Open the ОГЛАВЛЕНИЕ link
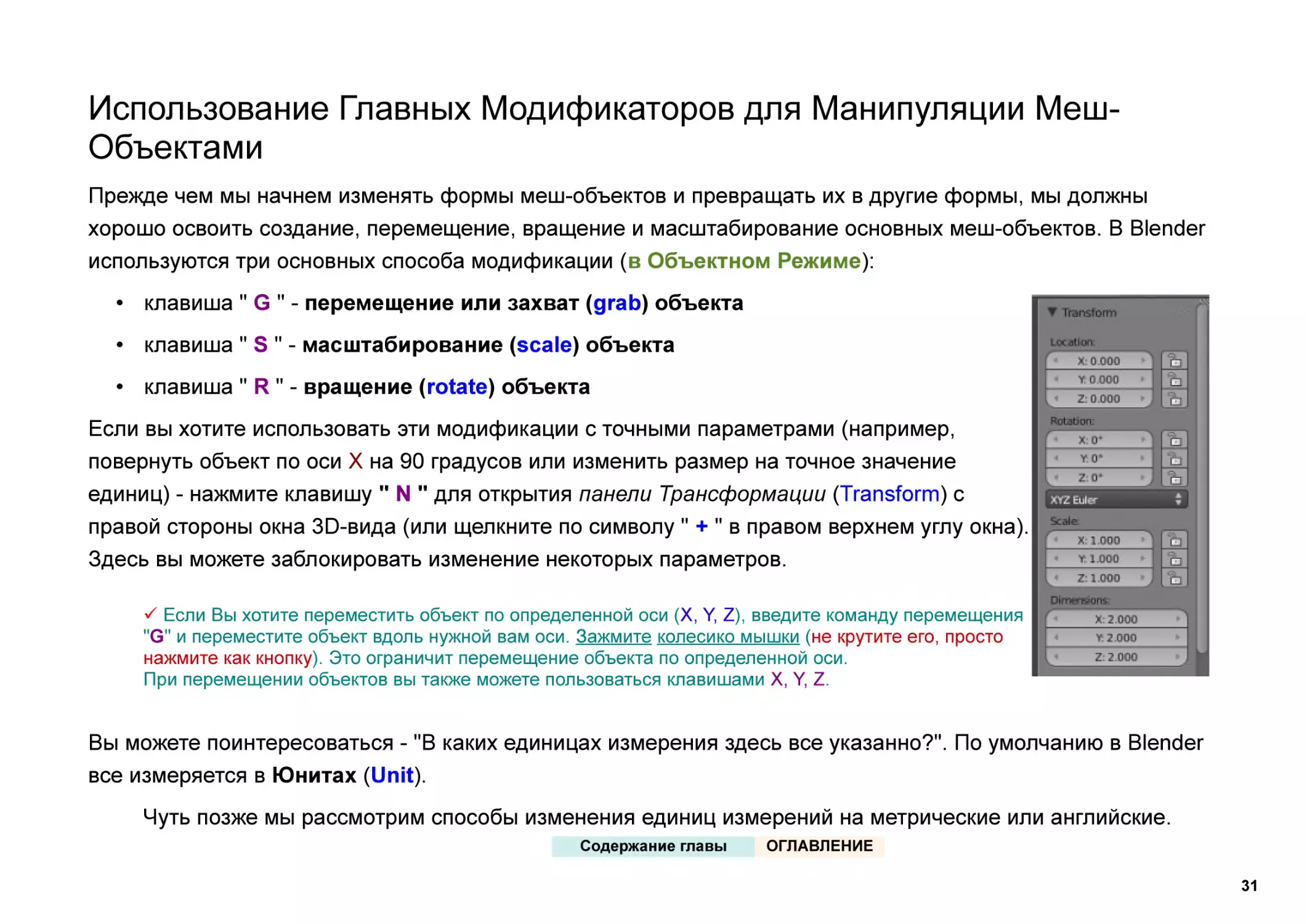 point(819,846)
